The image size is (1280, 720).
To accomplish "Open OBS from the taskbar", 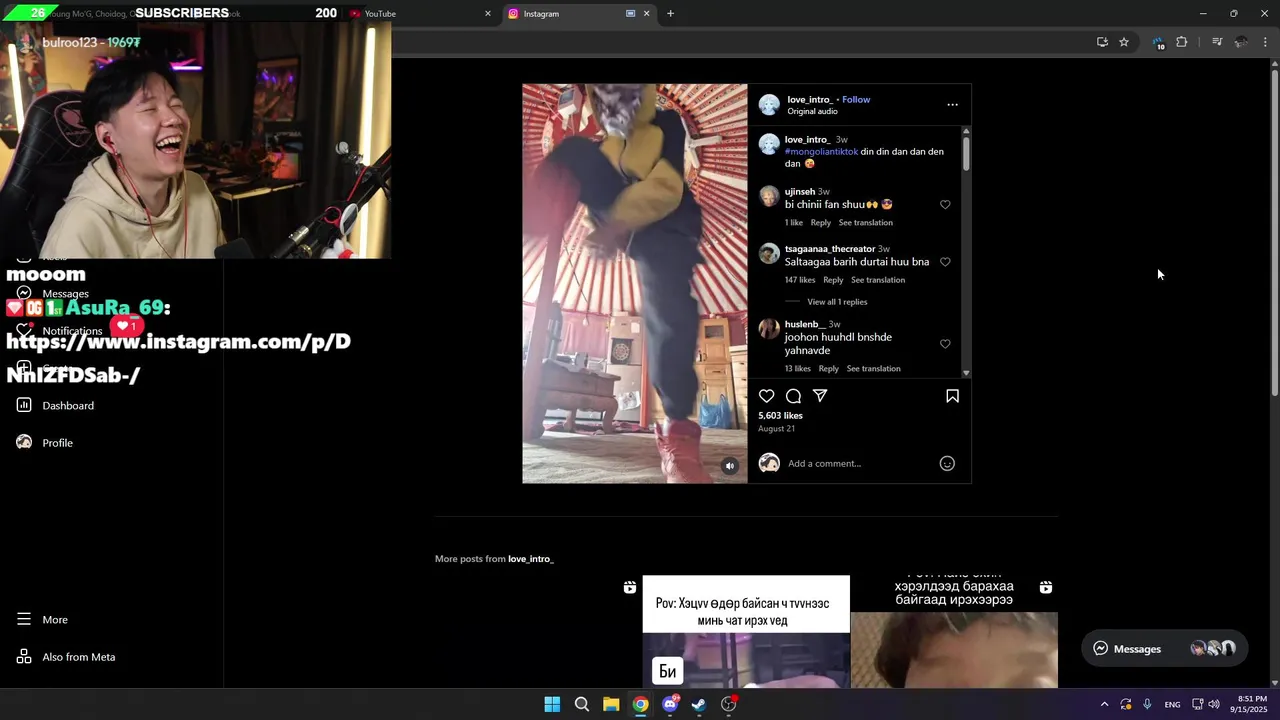I will tap(729, 704).
